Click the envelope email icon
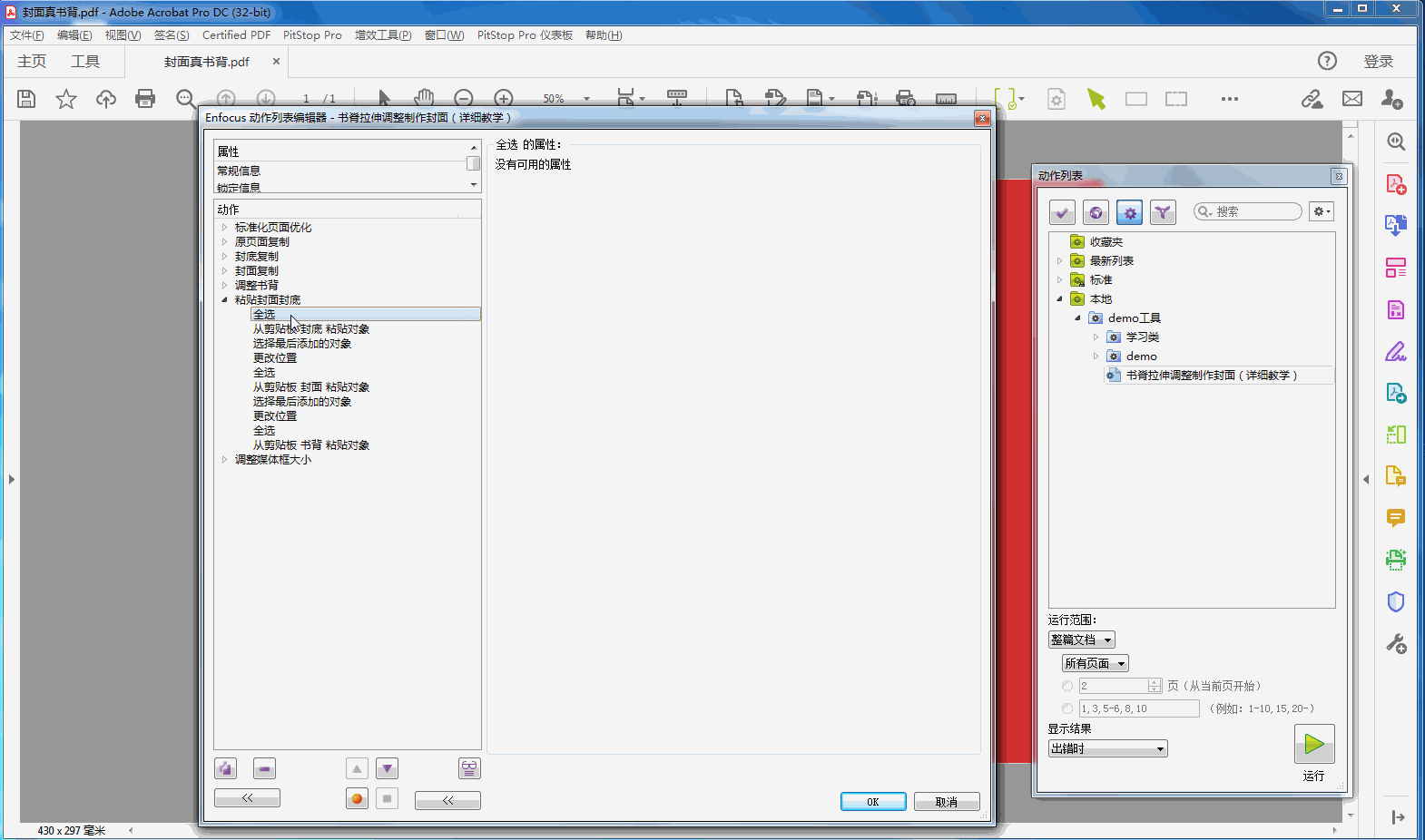The image size is (1425, 840). point(1352,99)
